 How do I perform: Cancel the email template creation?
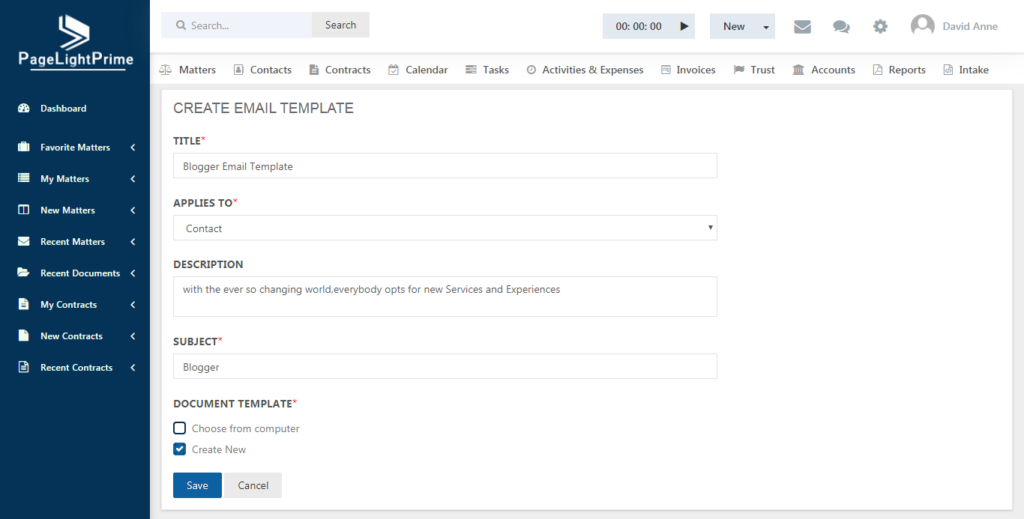(253, 485)
